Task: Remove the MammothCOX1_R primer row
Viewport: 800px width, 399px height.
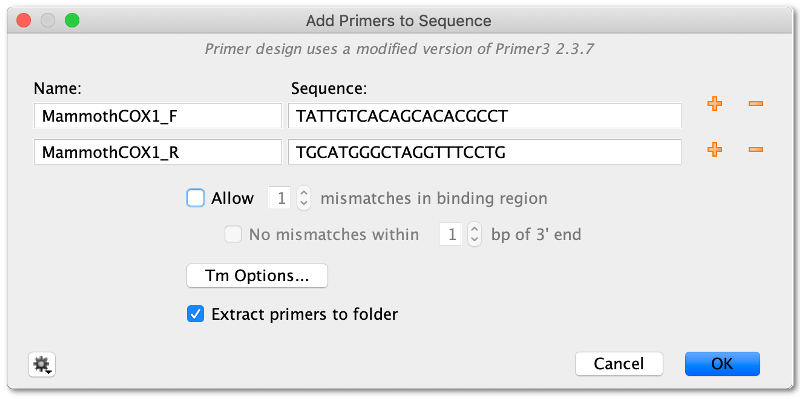Action: click(756, 149)
